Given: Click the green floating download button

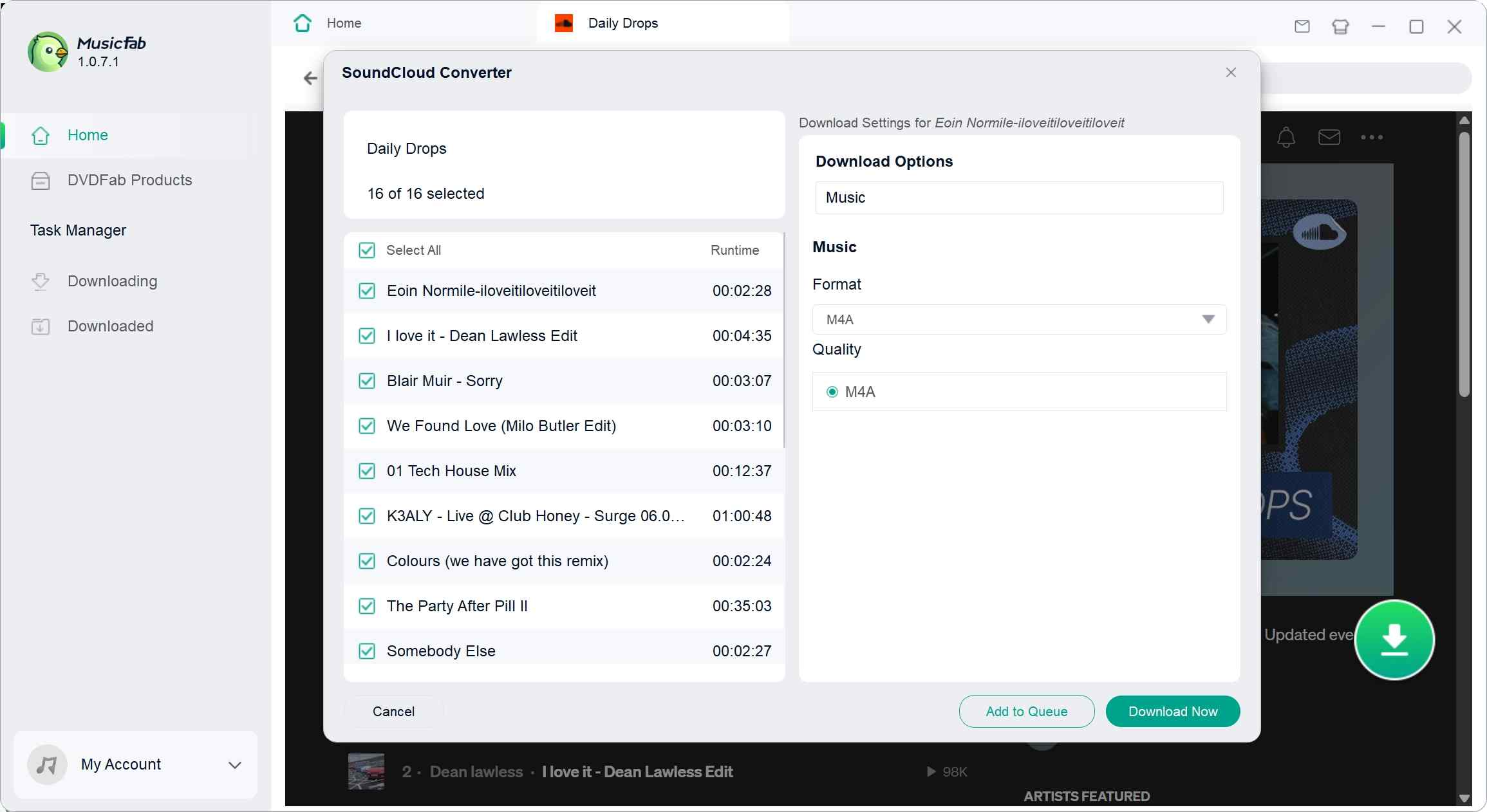Looking at the screenshot, I should 1394,640.
